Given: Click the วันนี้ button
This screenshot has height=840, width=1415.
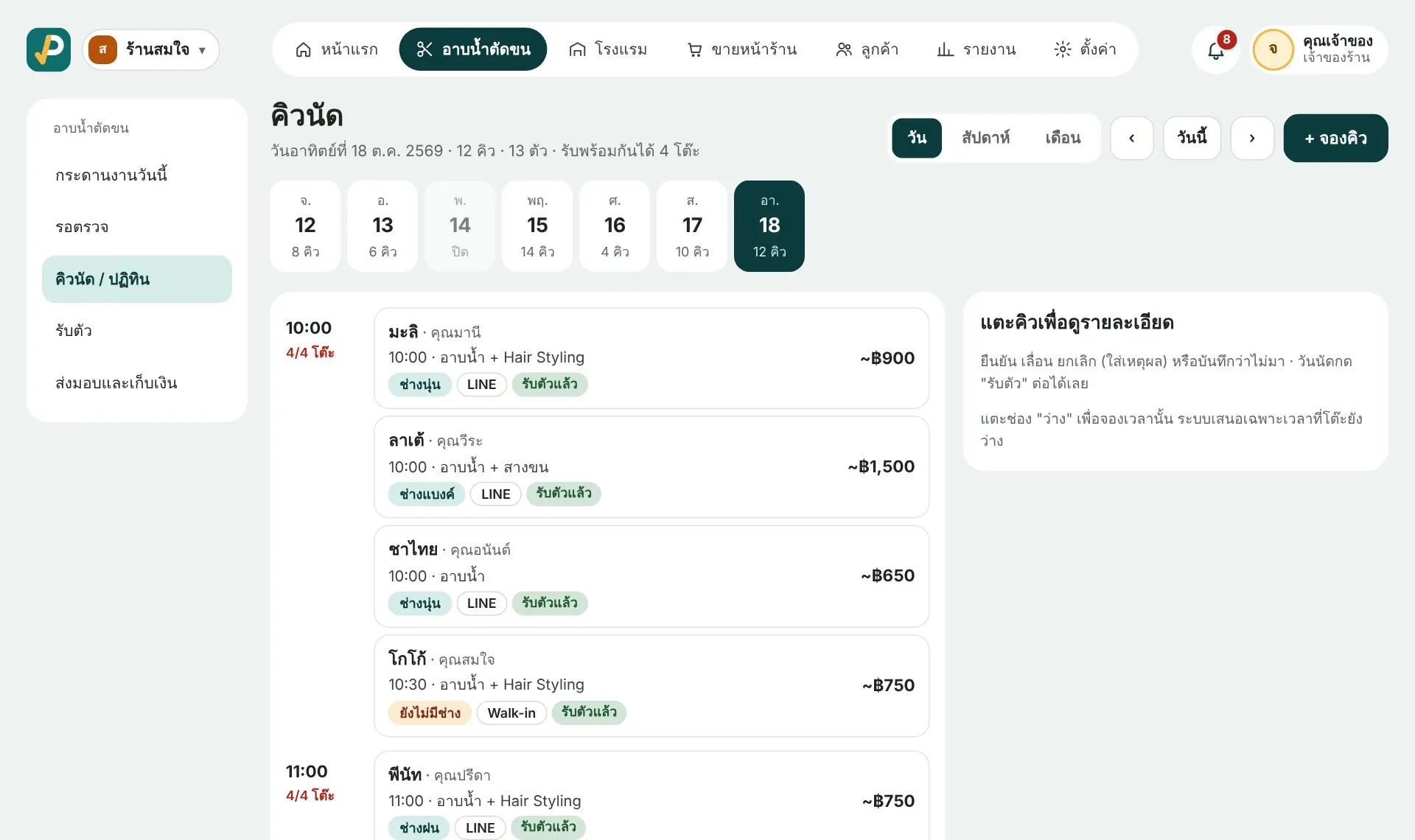Looking at the screenshot, I should [x=1192, y=138].
